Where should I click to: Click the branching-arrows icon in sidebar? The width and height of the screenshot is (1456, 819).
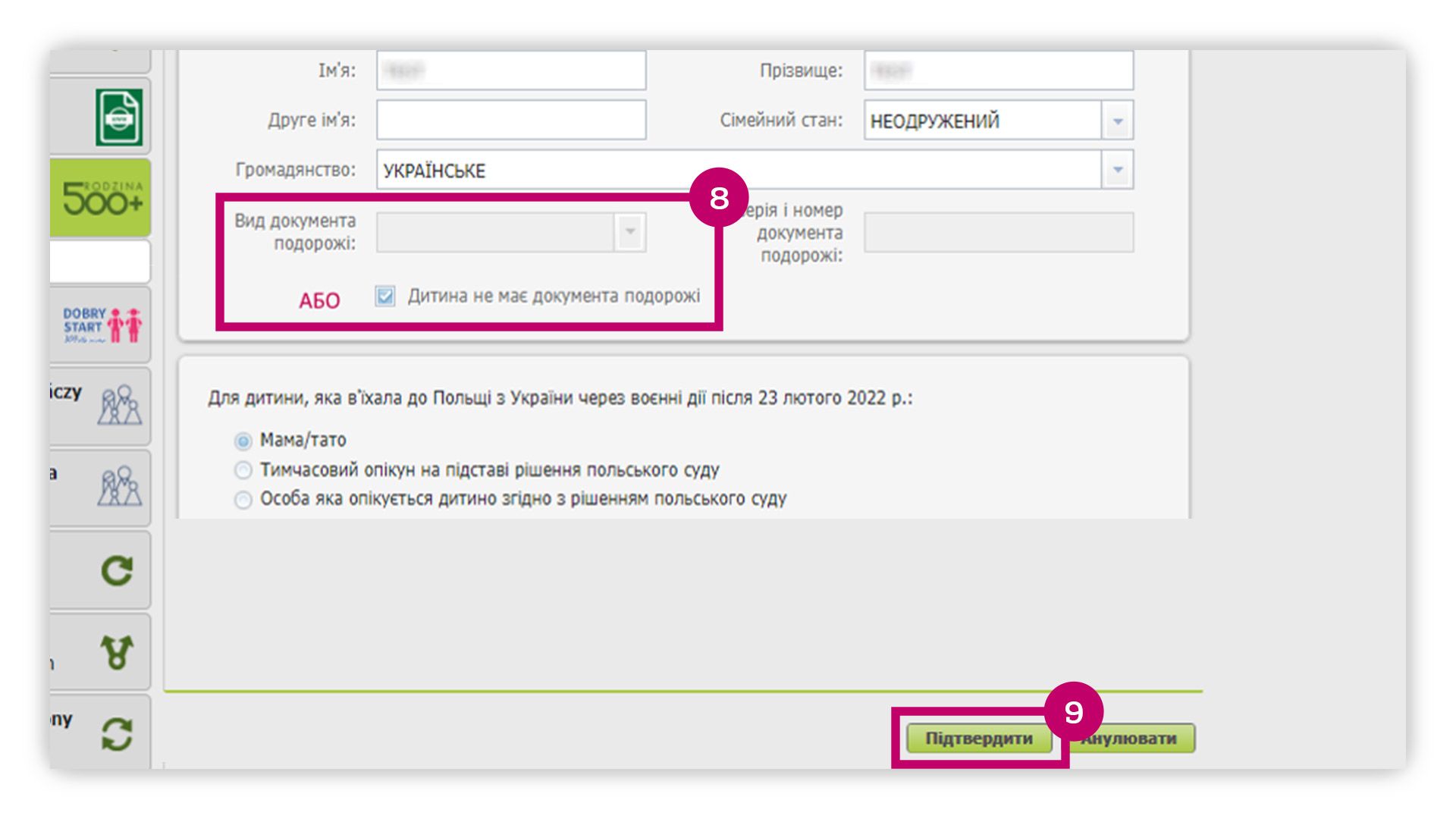point(117,652)
